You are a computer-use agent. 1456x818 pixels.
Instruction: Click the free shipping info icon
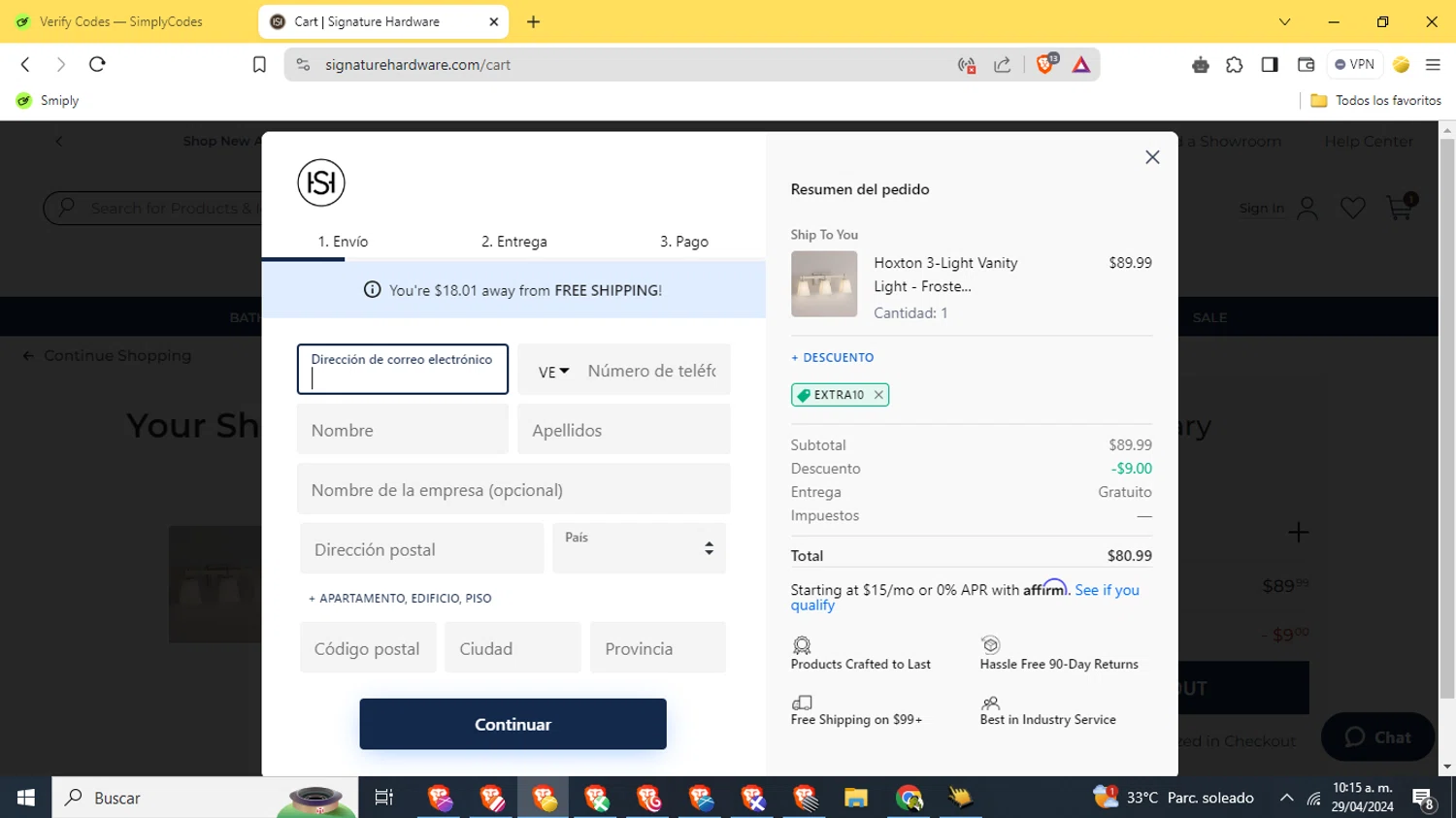pos(372,290)
